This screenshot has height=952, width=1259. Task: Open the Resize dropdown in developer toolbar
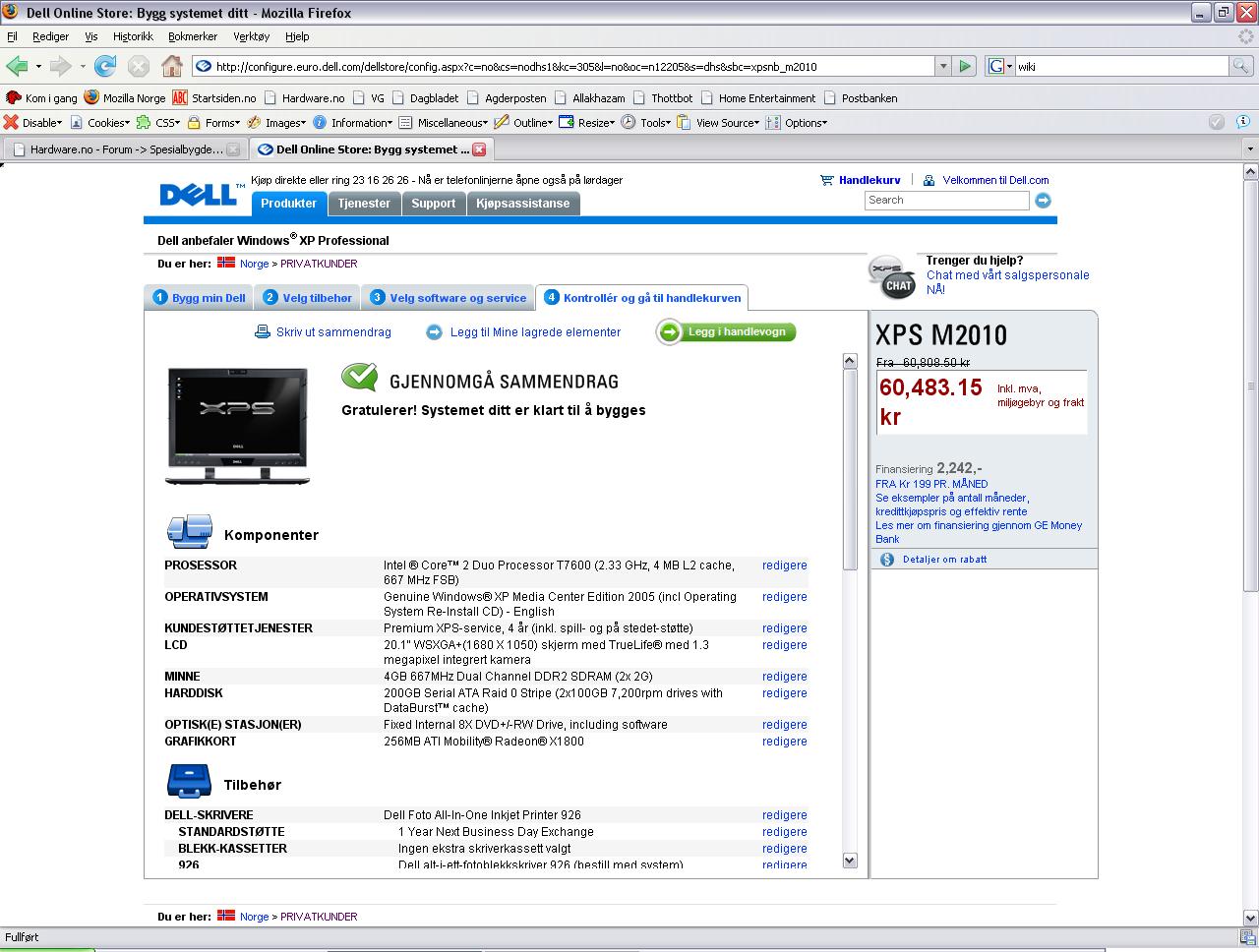(x=586, y=123)
